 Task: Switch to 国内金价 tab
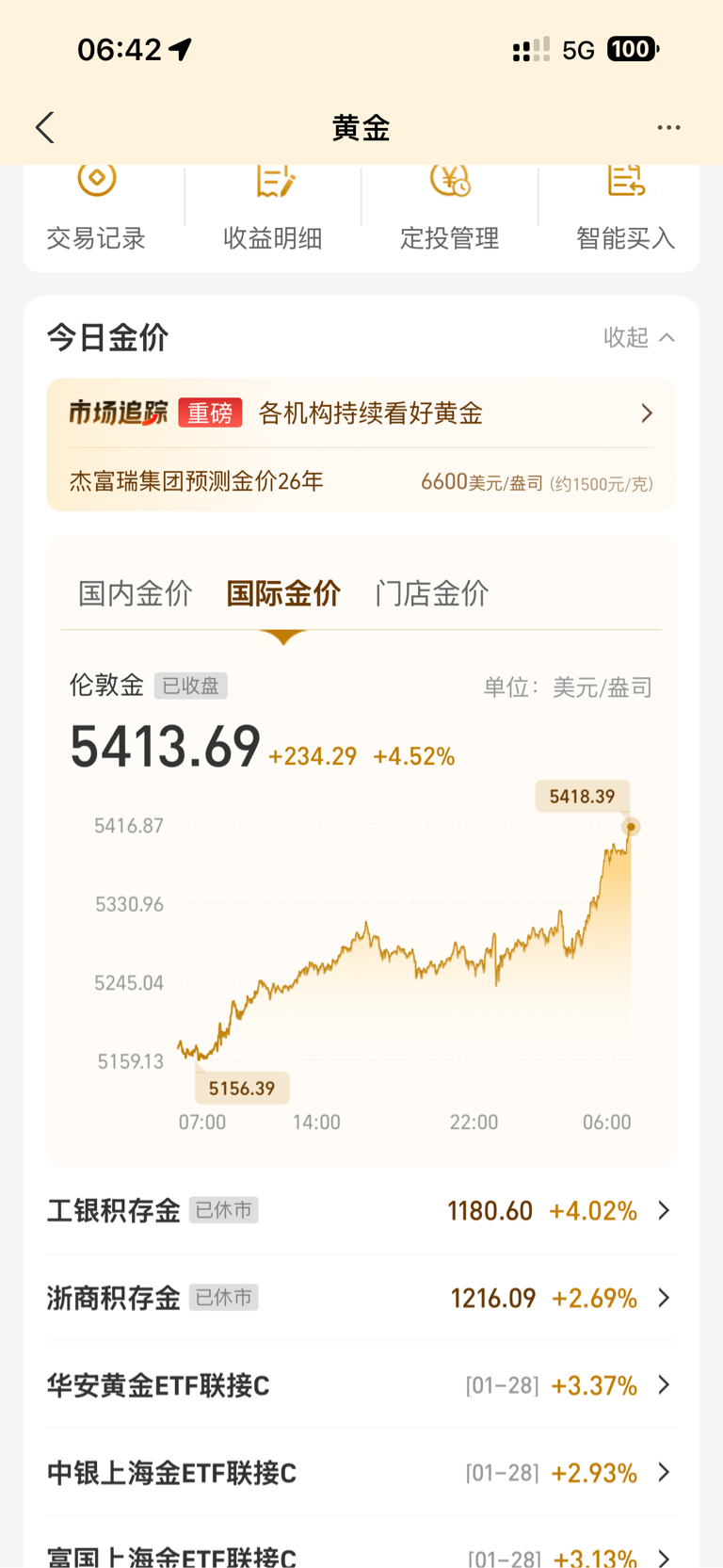pyautogui.click(x=136, y=593)
